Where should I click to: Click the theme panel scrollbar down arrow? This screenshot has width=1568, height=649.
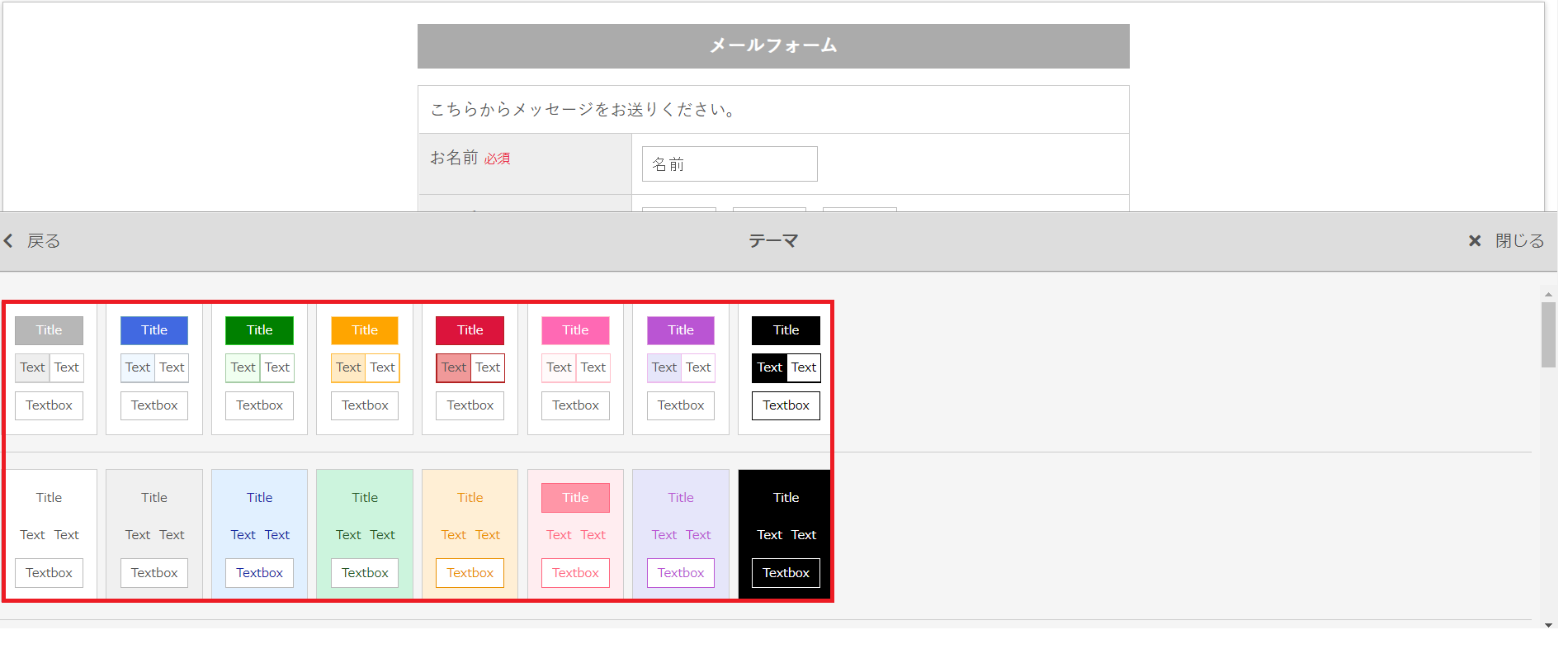(x=1548, y=625)
